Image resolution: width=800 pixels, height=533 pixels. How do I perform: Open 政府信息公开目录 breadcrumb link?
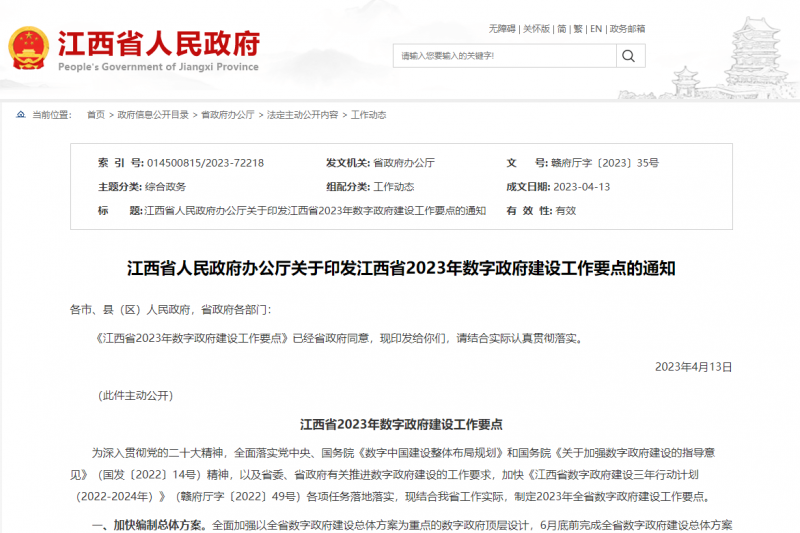tap(153, 115)
